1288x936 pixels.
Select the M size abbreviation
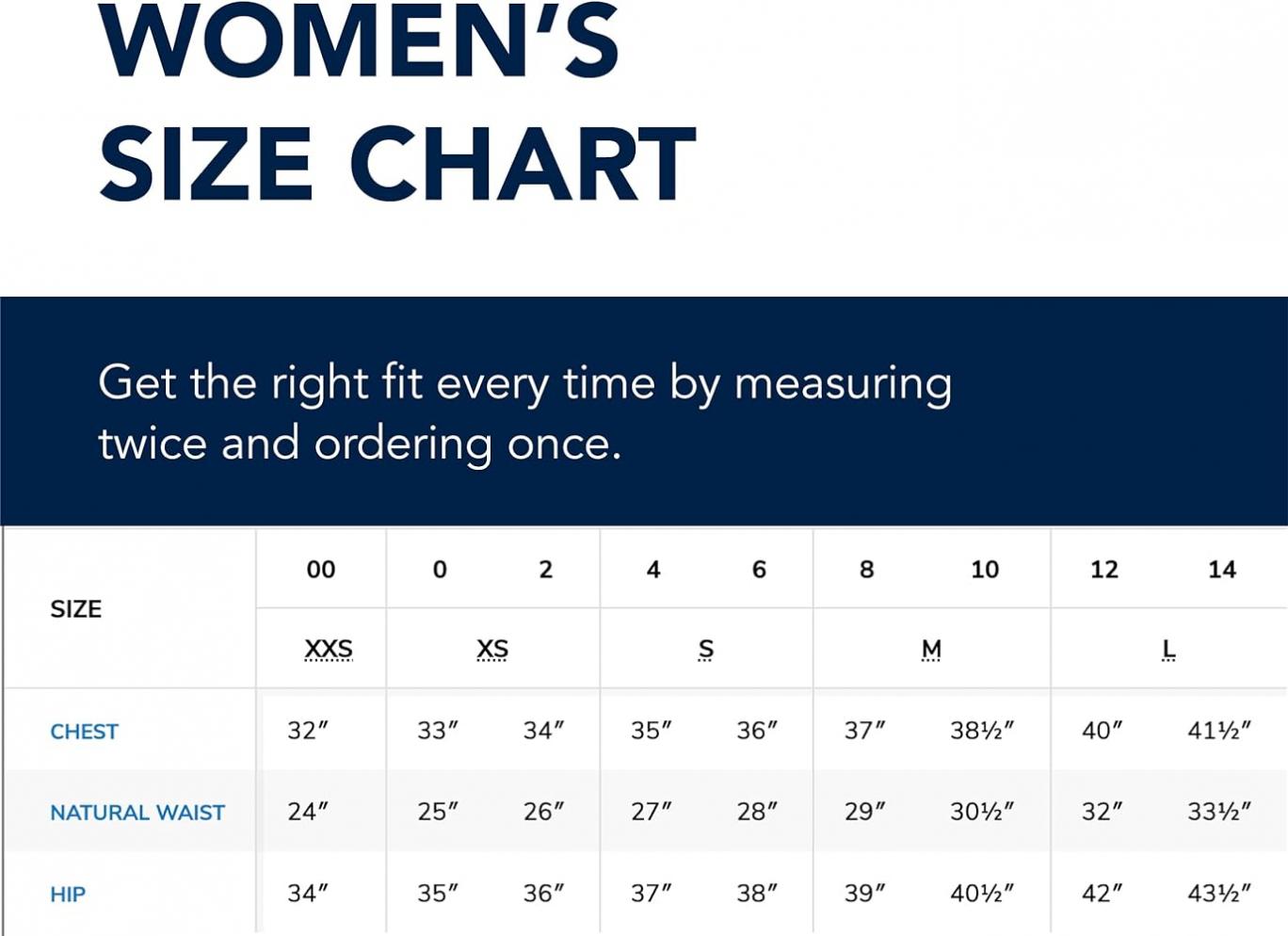(931, 650)
